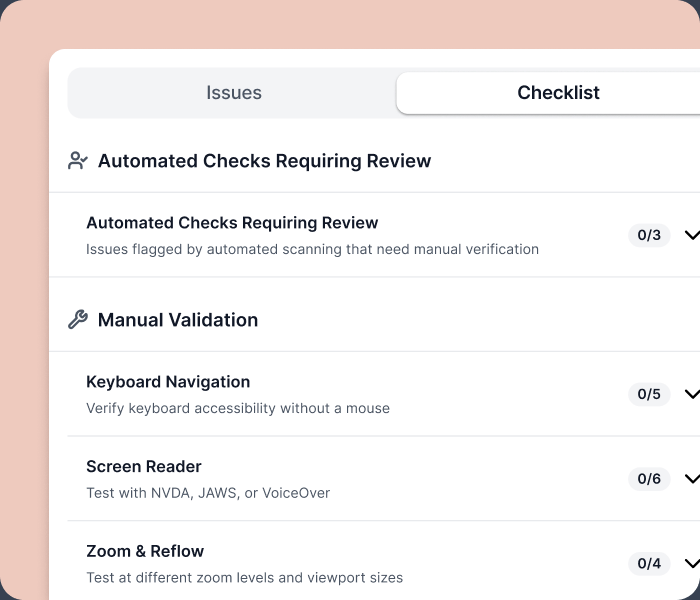Click 'Issues flagged by automated scanning' description

tap(312, 249)
